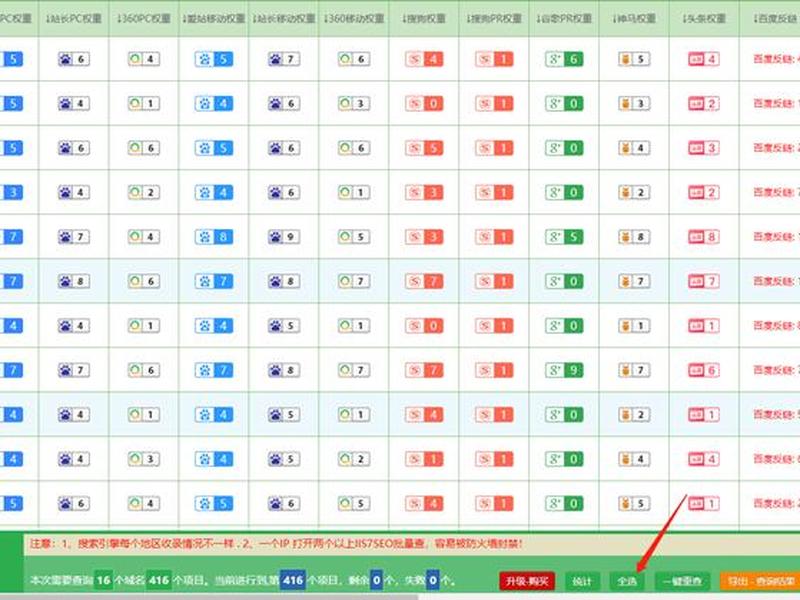
Task: Click the 全选 select-all button
Action: [x=627, y=581]
